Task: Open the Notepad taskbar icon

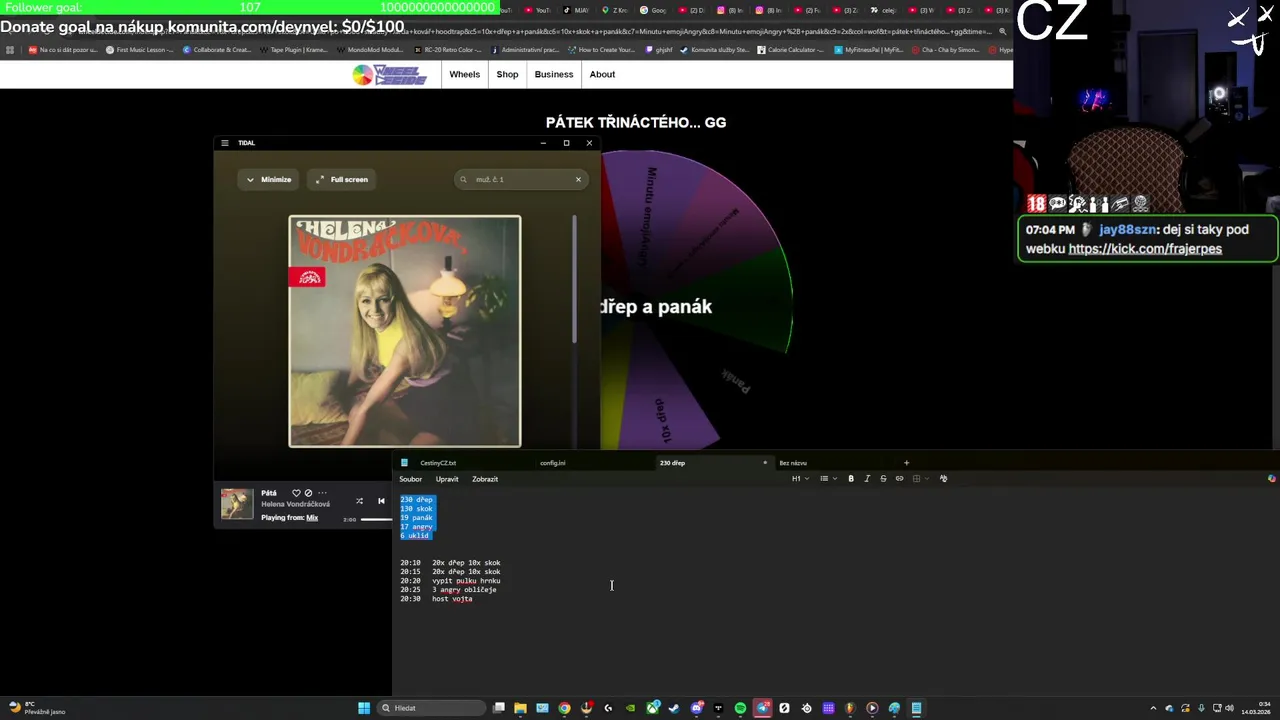Action: tap(916, 708)
